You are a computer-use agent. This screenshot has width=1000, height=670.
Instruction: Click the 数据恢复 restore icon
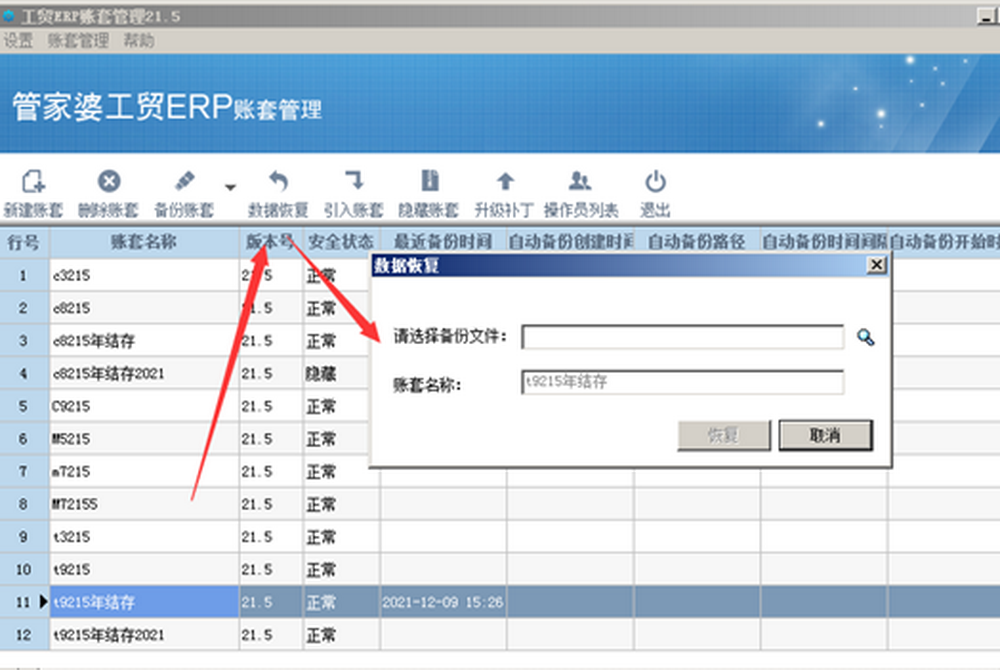[278, 182]
